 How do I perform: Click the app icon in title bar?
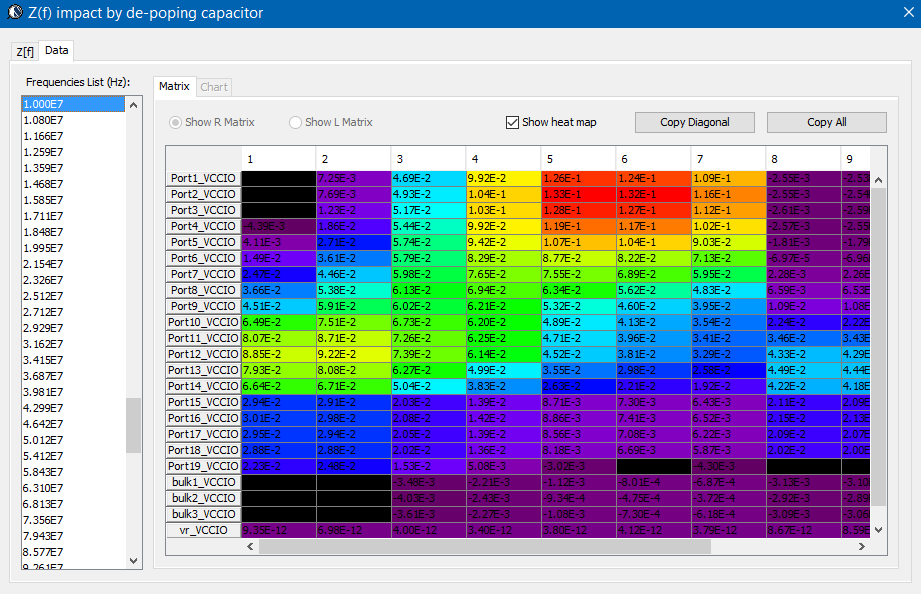(14, 13)
